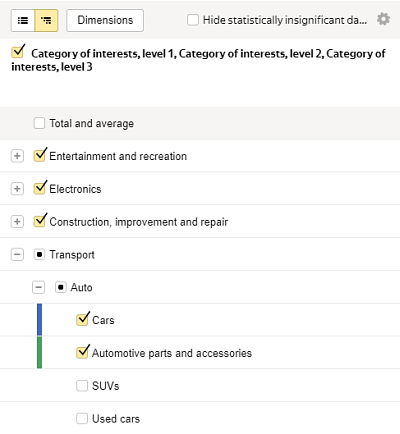Toggle the Auto partial checkbox

(60, 287)
